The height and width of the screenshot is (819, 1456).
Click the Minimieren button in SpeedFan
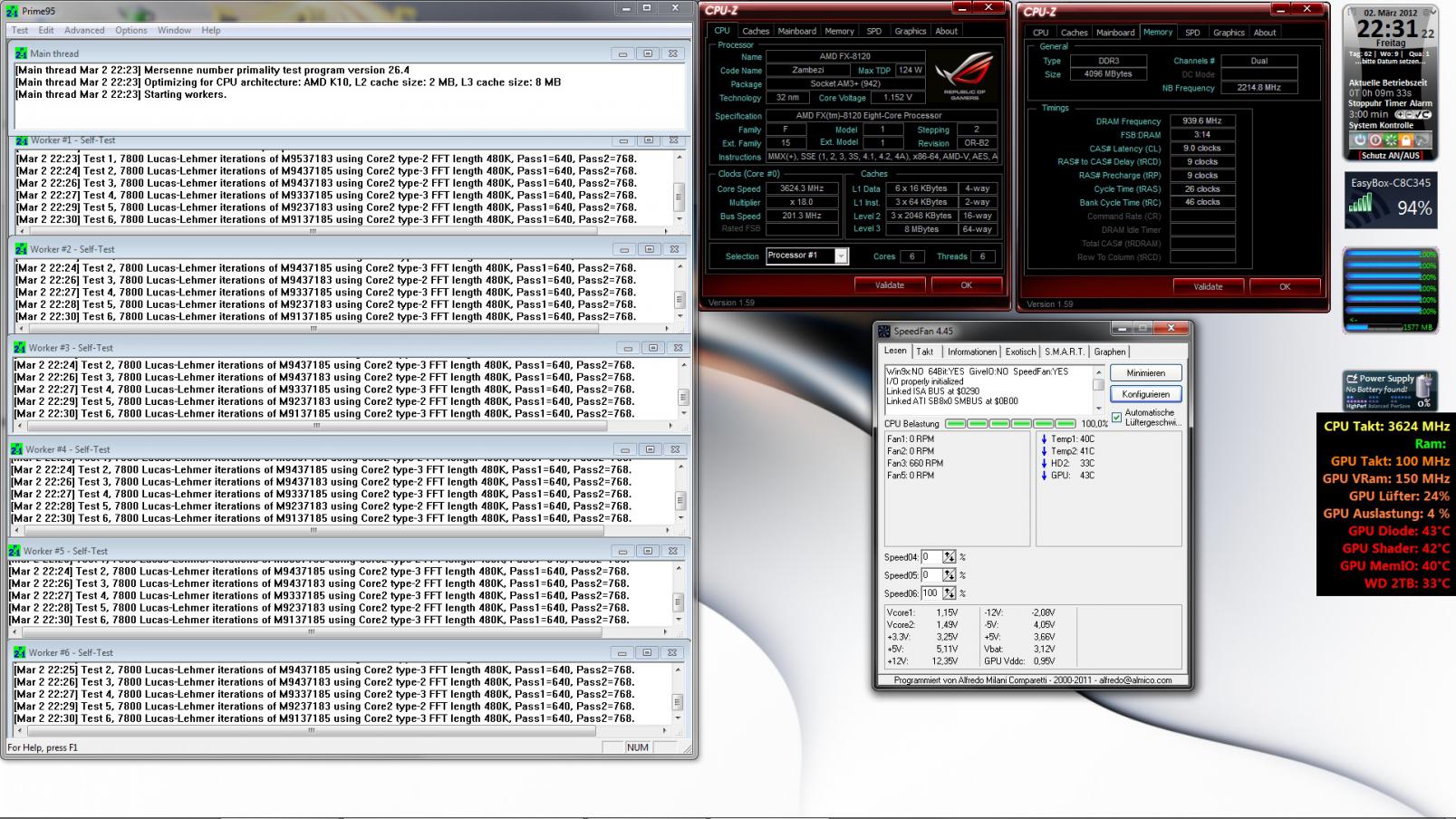(x=1146, y=373)
